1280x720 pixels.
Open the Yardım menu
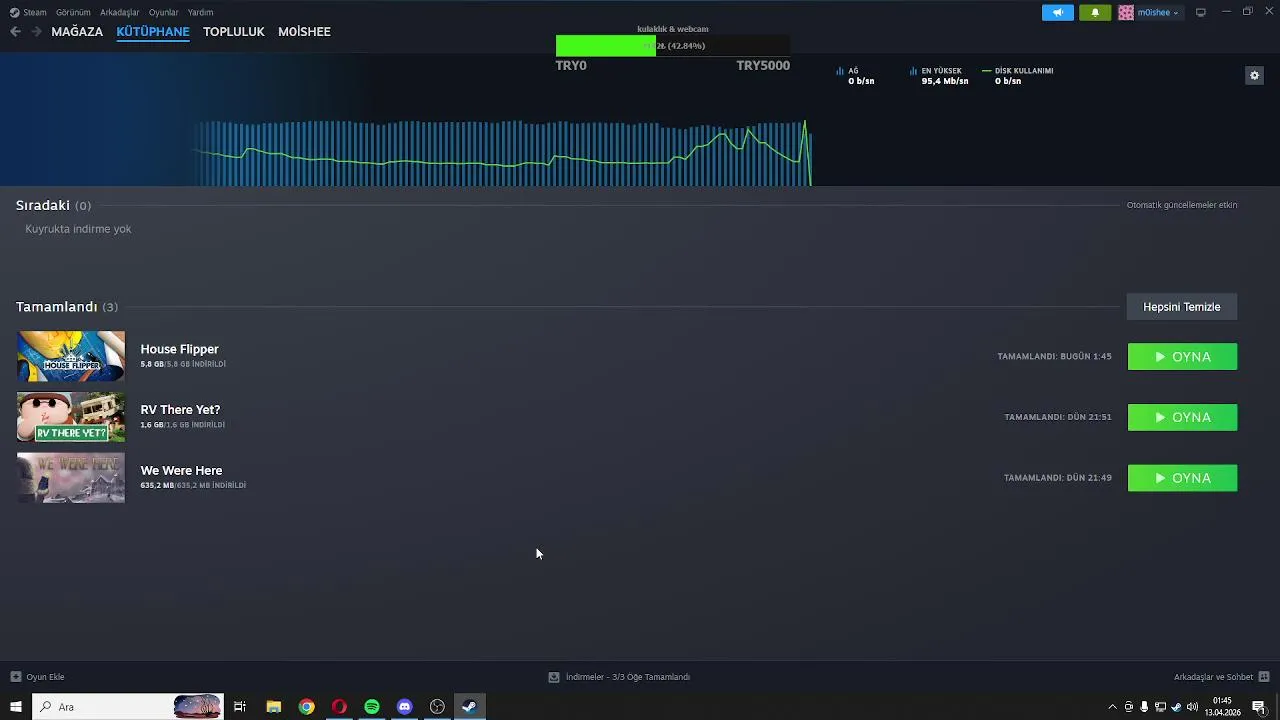[200, 12]
